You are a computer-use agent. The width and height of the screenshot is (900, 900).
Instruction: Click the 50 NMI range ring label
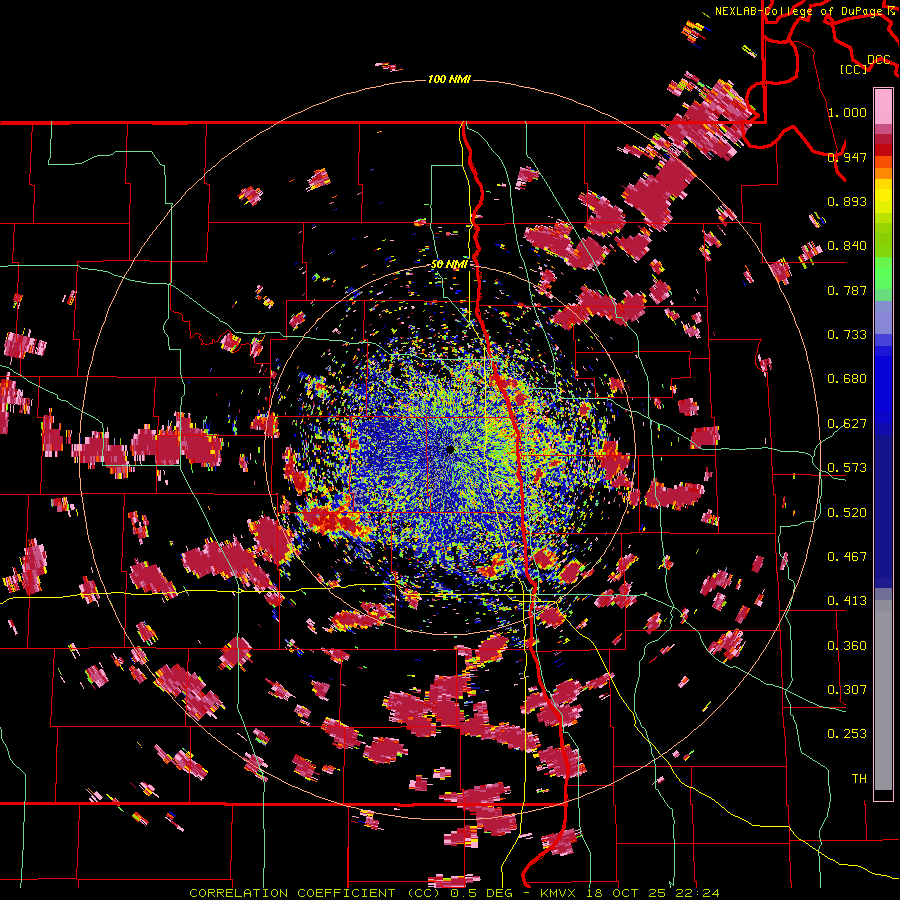448,265
